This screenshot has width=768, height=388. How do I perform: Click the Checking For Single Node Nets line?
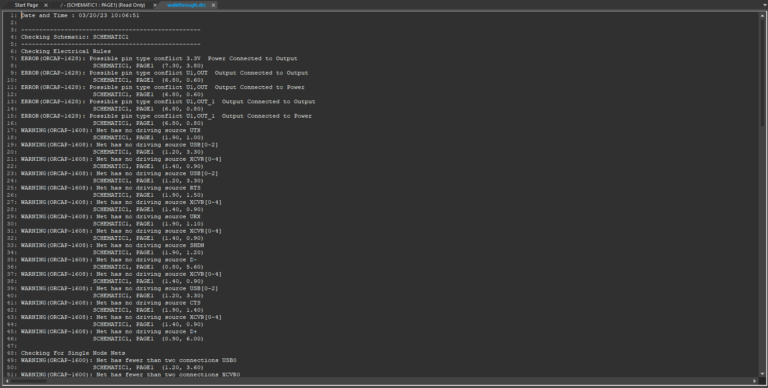tap(73, 353)
